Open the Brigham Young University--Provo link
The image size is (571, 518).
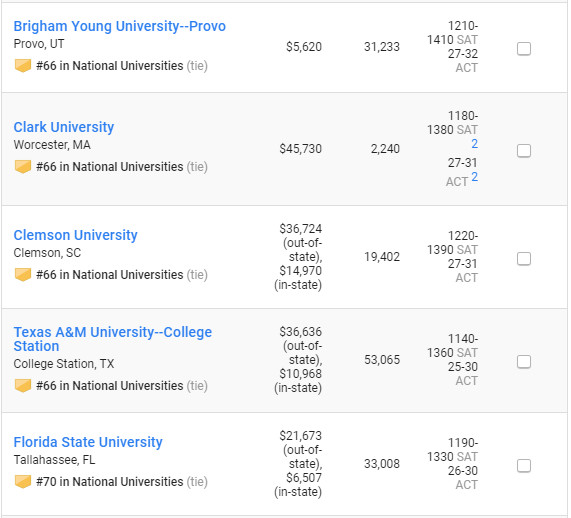119,26
